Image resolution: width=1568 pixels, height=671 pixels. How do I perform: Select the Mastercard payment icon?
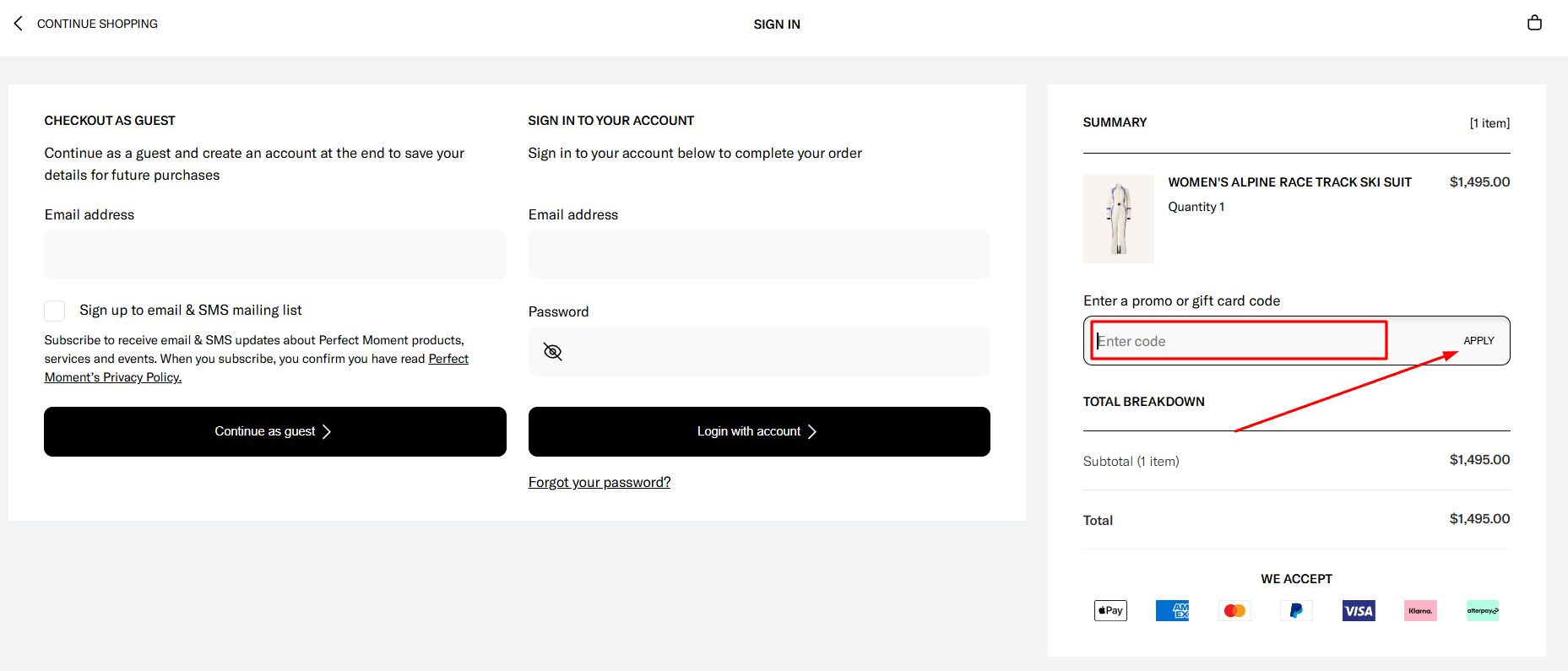click(1234, 609)
